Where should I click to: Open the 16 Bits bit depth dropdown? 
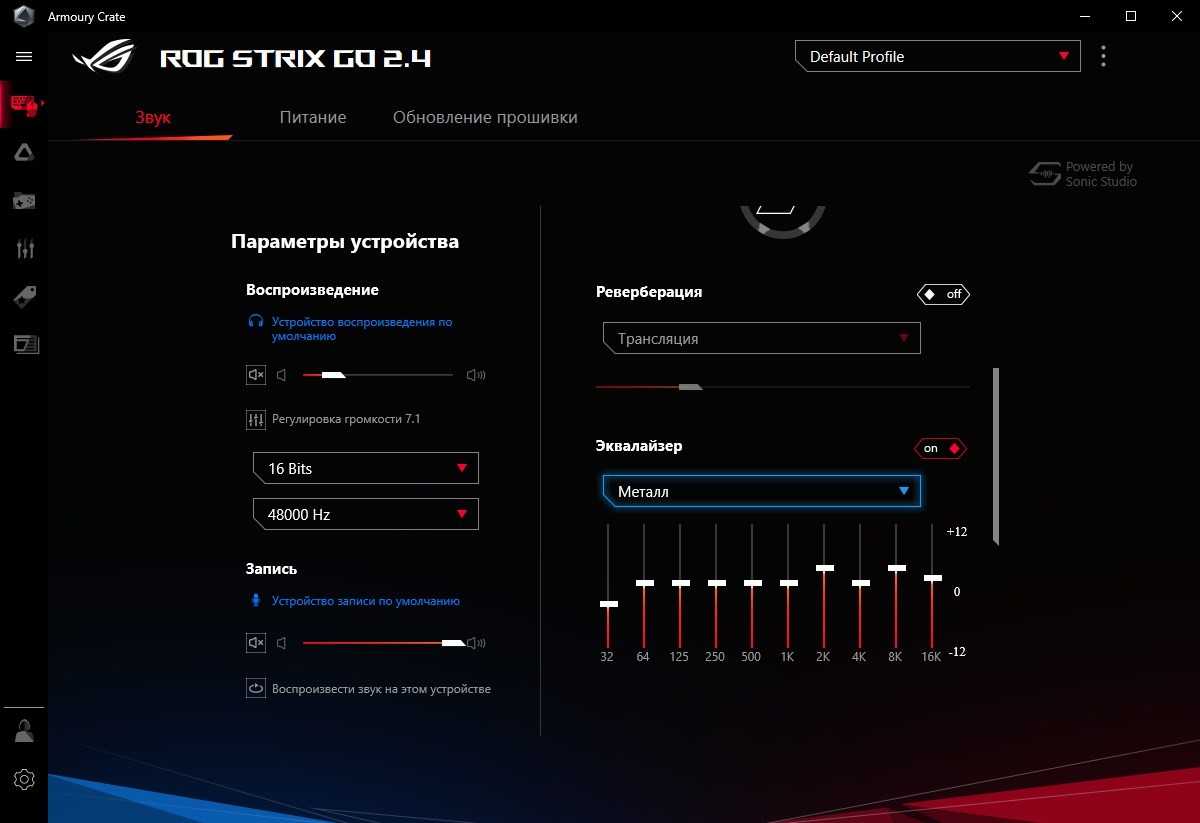[365, 468]
